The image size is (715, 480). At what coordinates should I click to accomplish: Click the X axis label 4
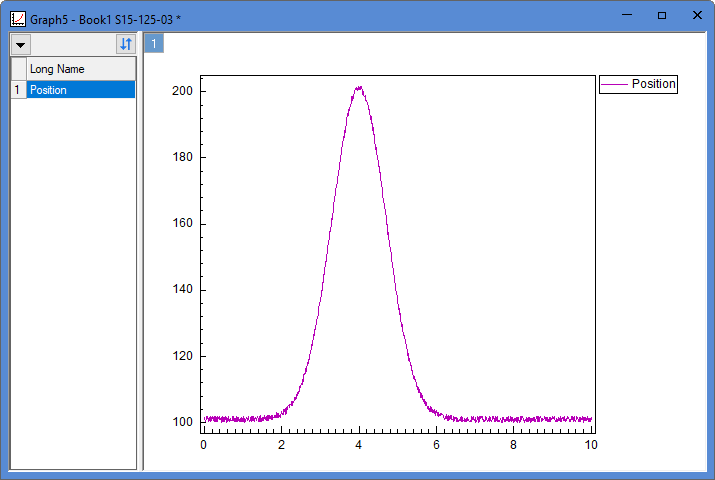359,445
